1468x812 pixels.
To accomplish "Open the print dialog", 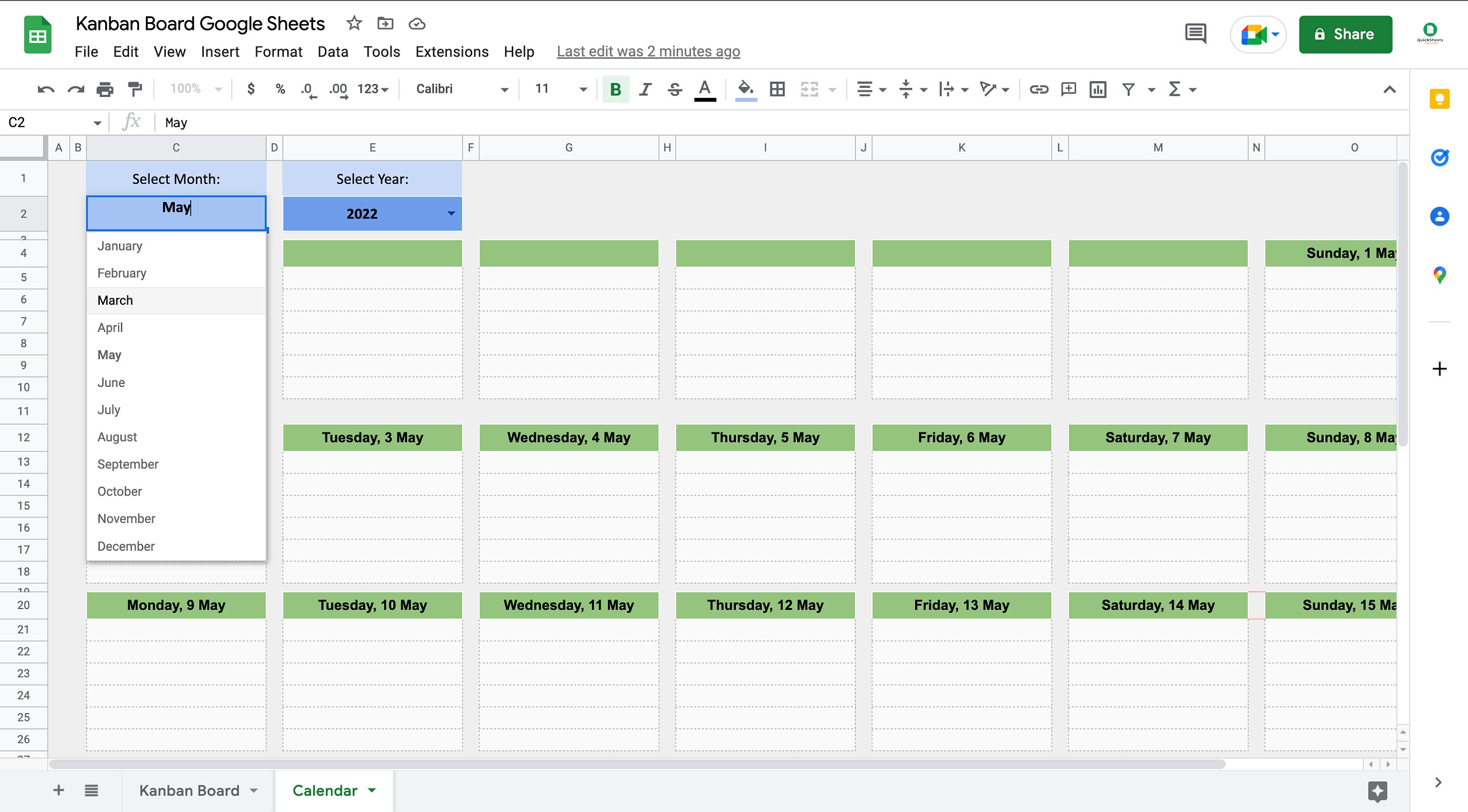I will pyautogui.click(x=105, y=89).
